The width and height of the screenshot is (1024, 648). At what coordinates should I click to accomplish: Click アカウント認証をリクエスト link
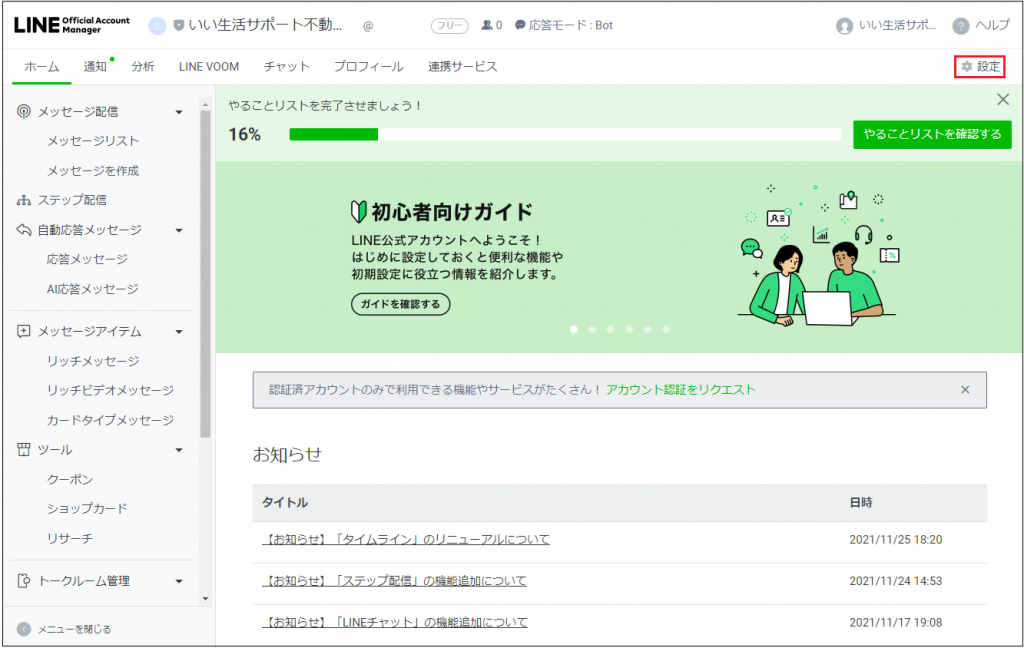(680, 390)
